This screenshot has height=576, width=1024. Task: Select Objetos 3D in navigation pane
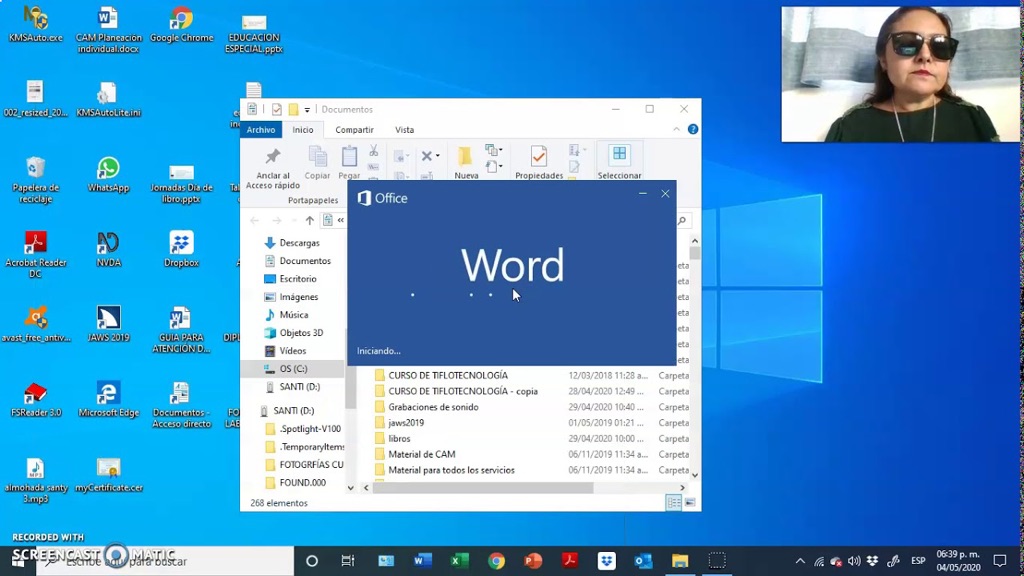(301, 332)
